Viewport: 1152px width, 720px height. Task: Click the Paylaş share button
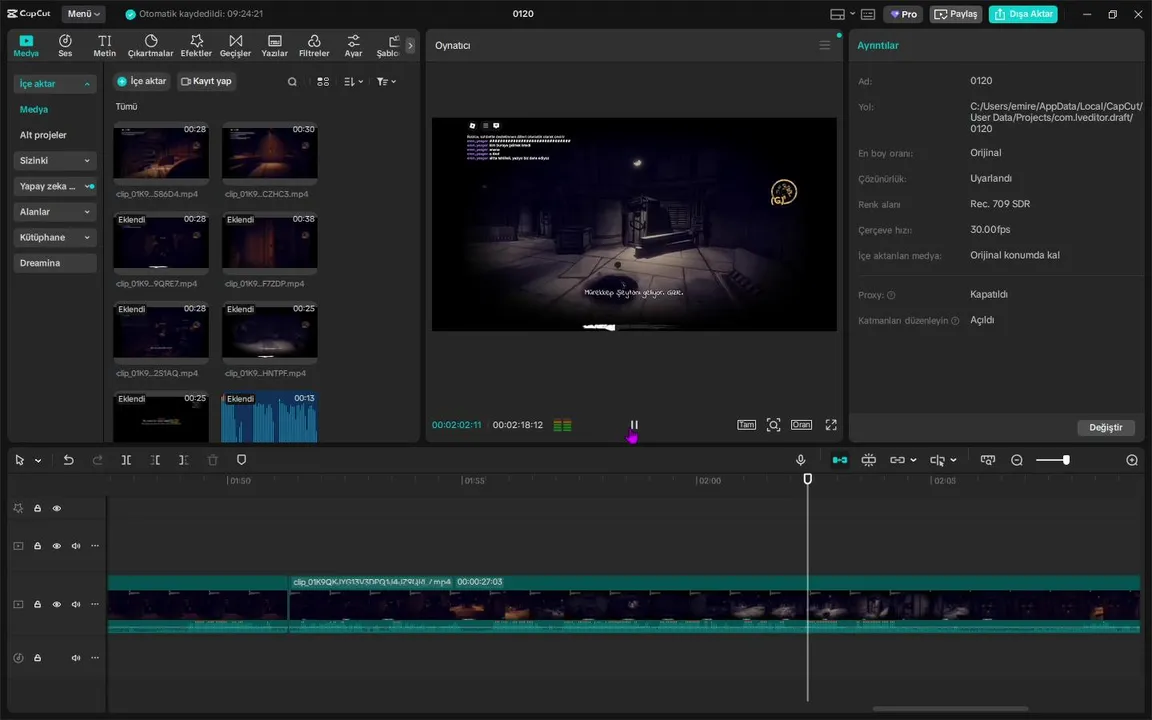point(955,14)
